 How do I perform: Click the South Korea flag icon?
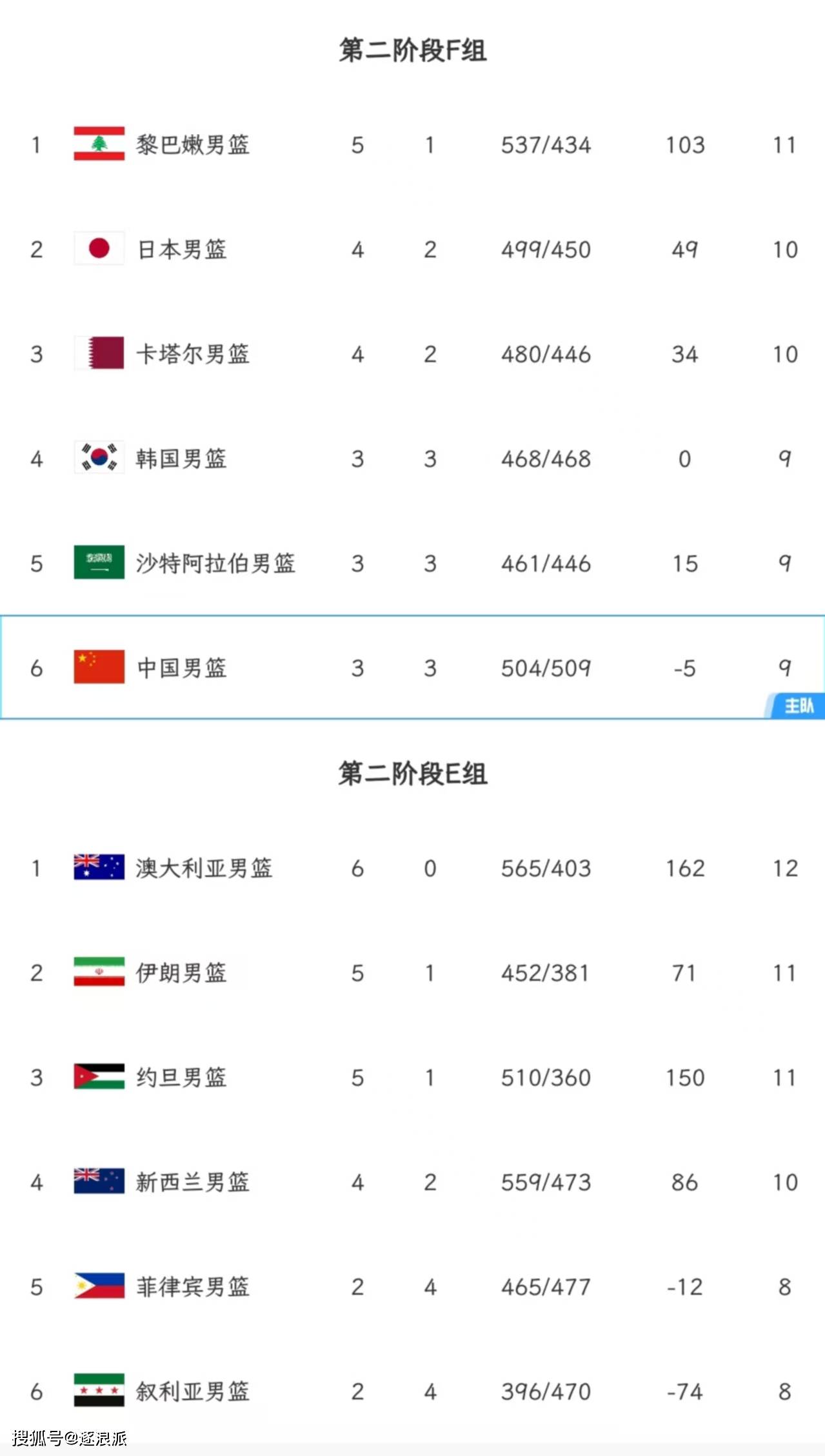[99, 457]
